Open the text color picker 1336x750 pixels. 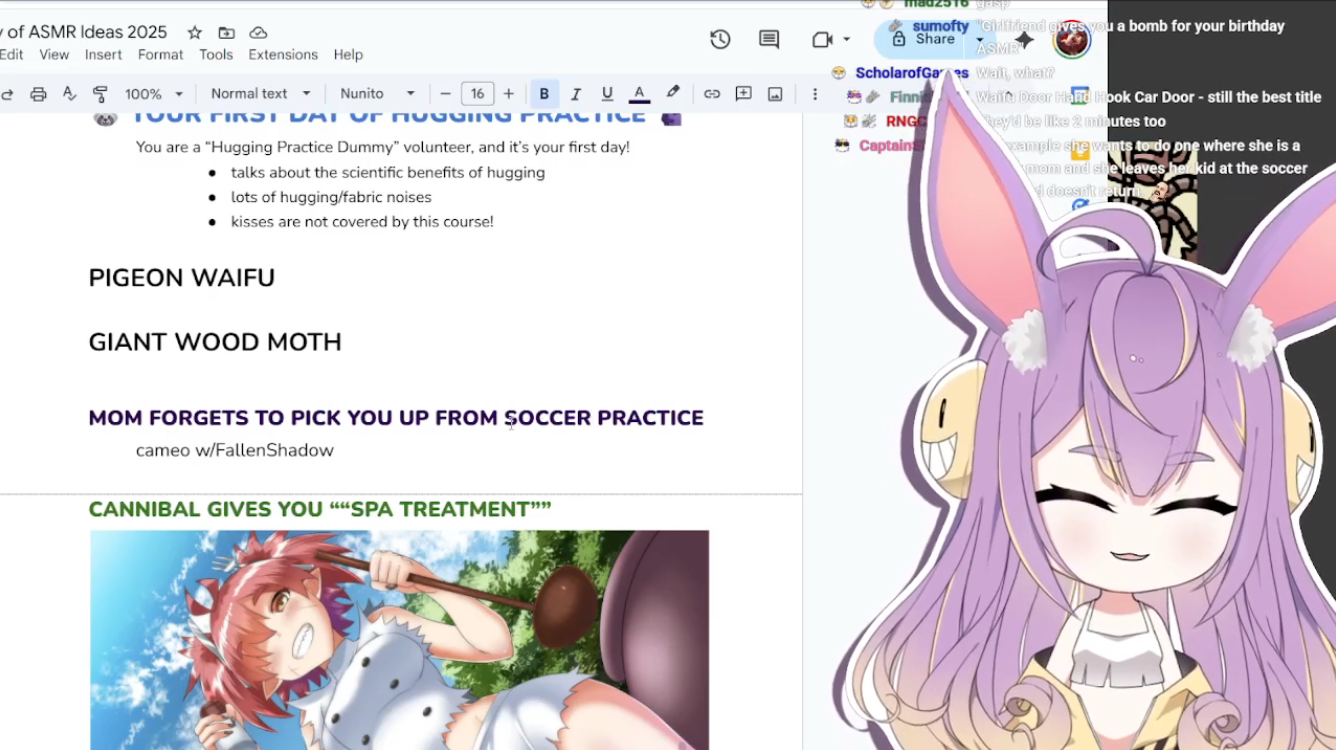tap(639, 94)
